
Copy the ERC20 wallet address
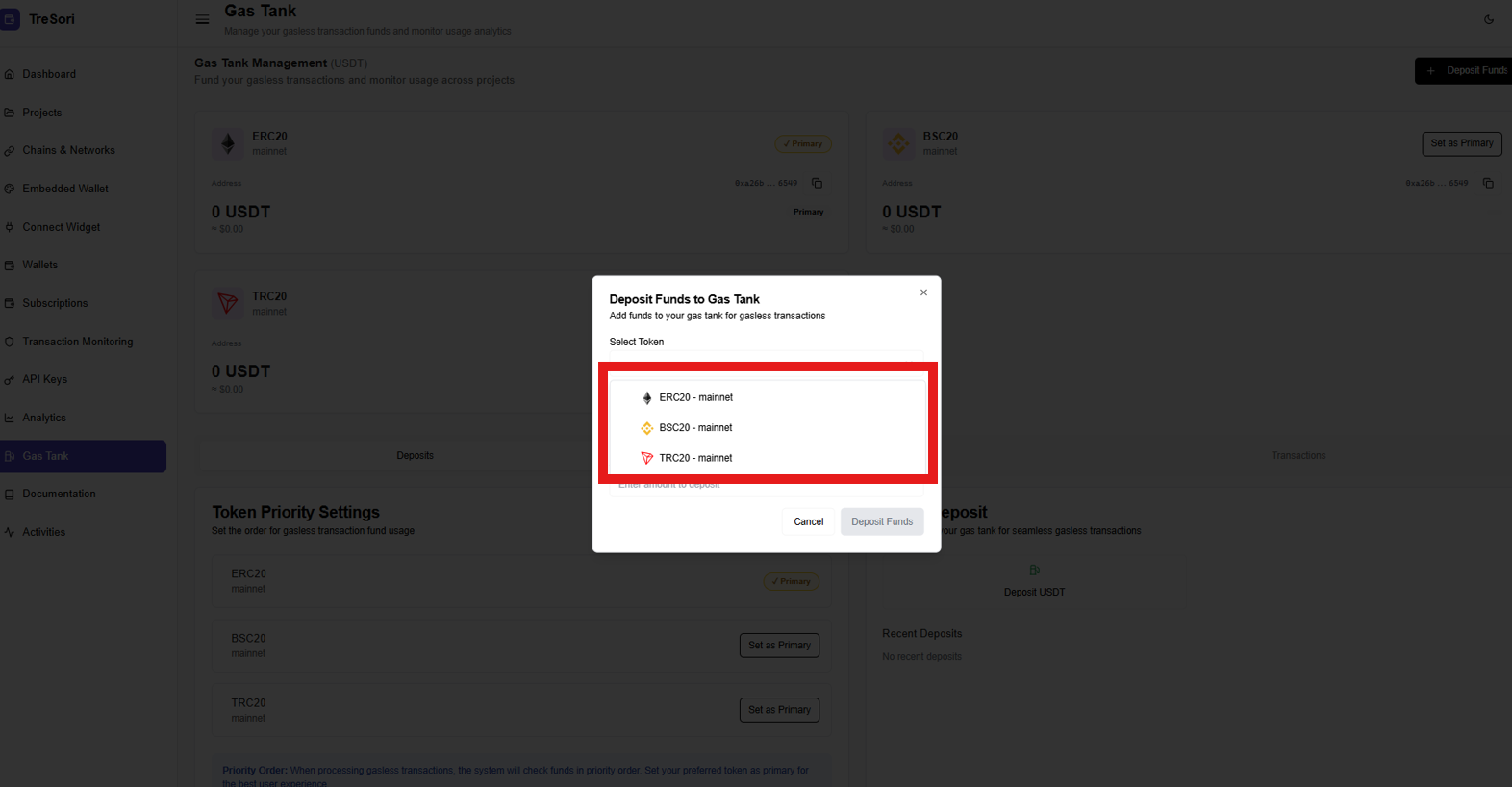[x=817, y=183]
